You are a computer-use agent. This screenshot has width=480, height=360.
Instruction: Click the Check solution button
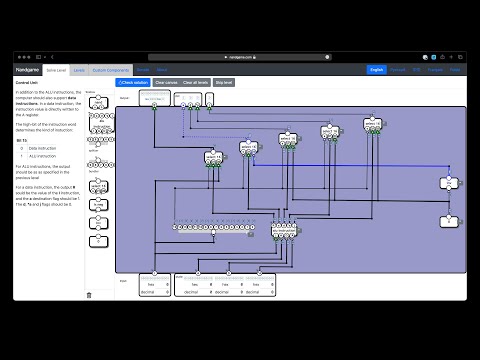(x=133, y=82)
